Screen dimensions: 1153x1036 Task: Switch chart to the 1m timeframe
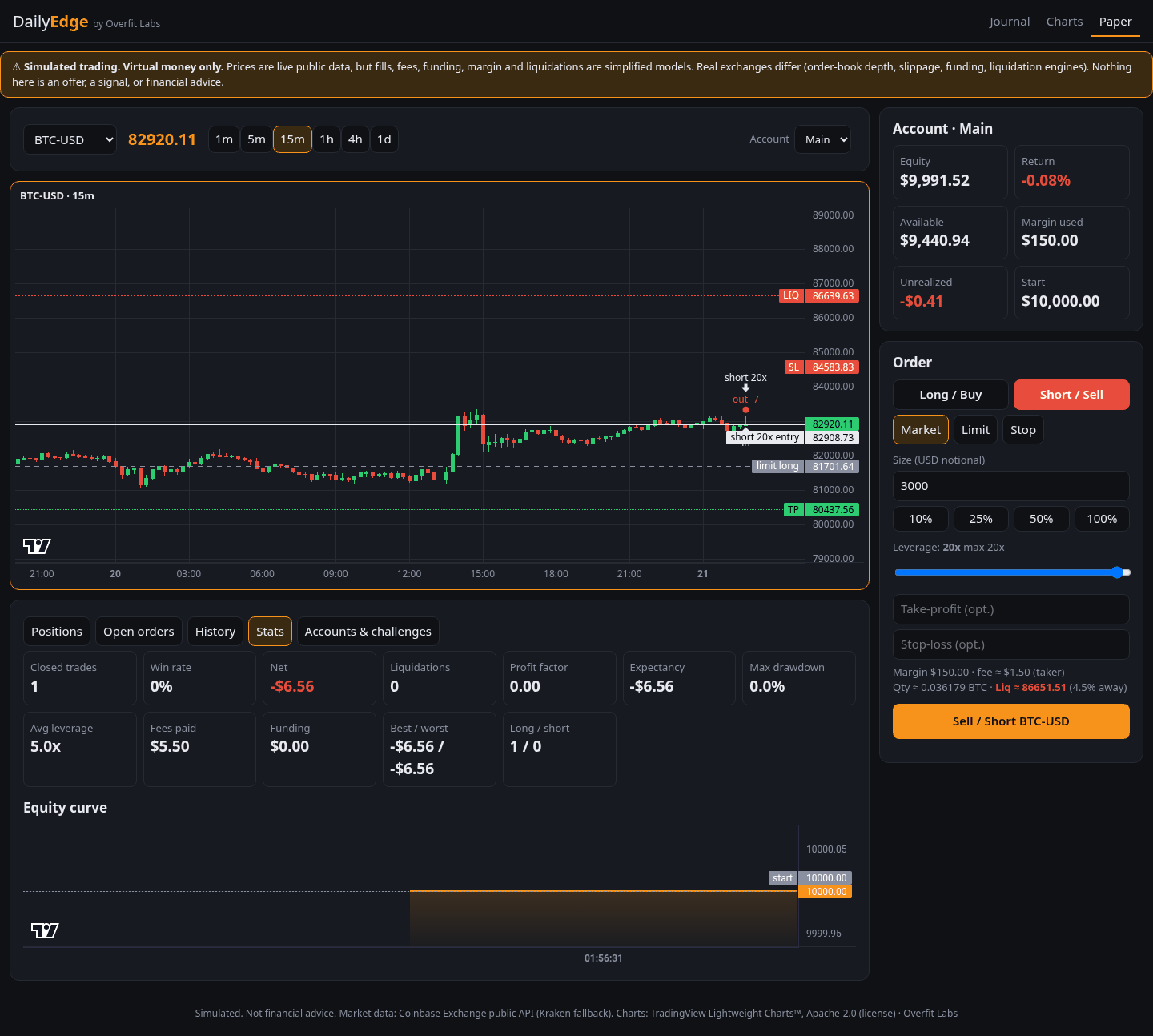[224, 139]
